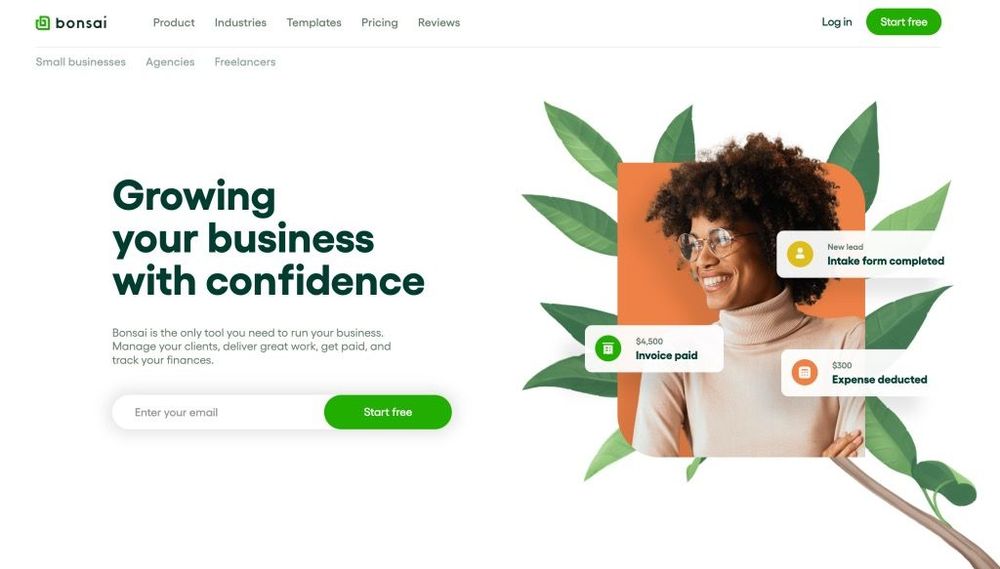Screen dimensions: 1000x569
Task: Click the yellow New lead person icon
Action: coord(800,254)
